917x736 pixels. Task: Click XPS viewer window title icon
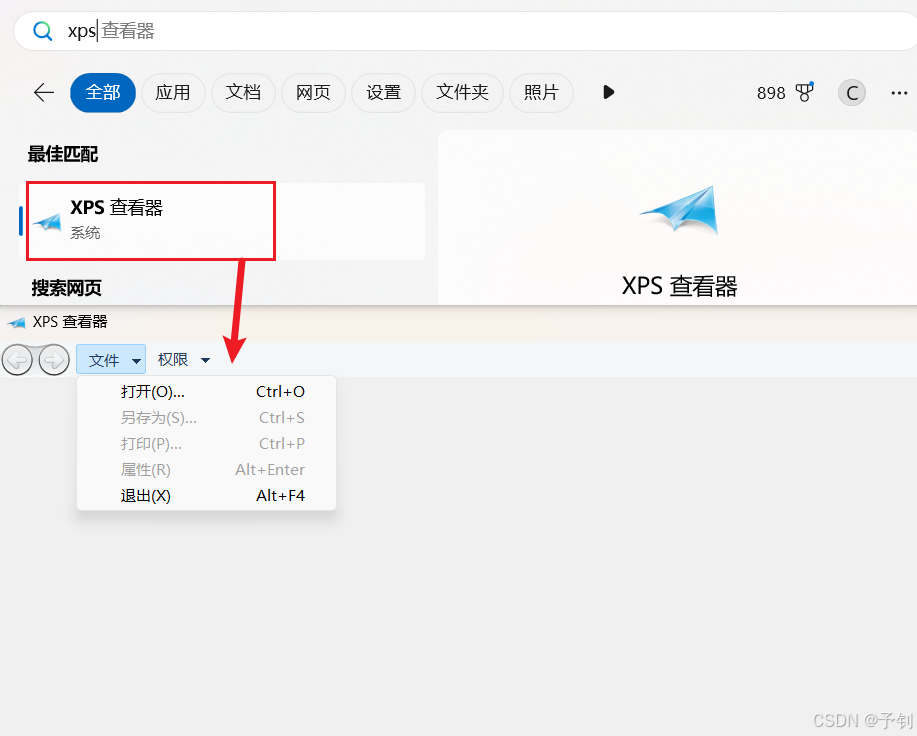(16, 322)
